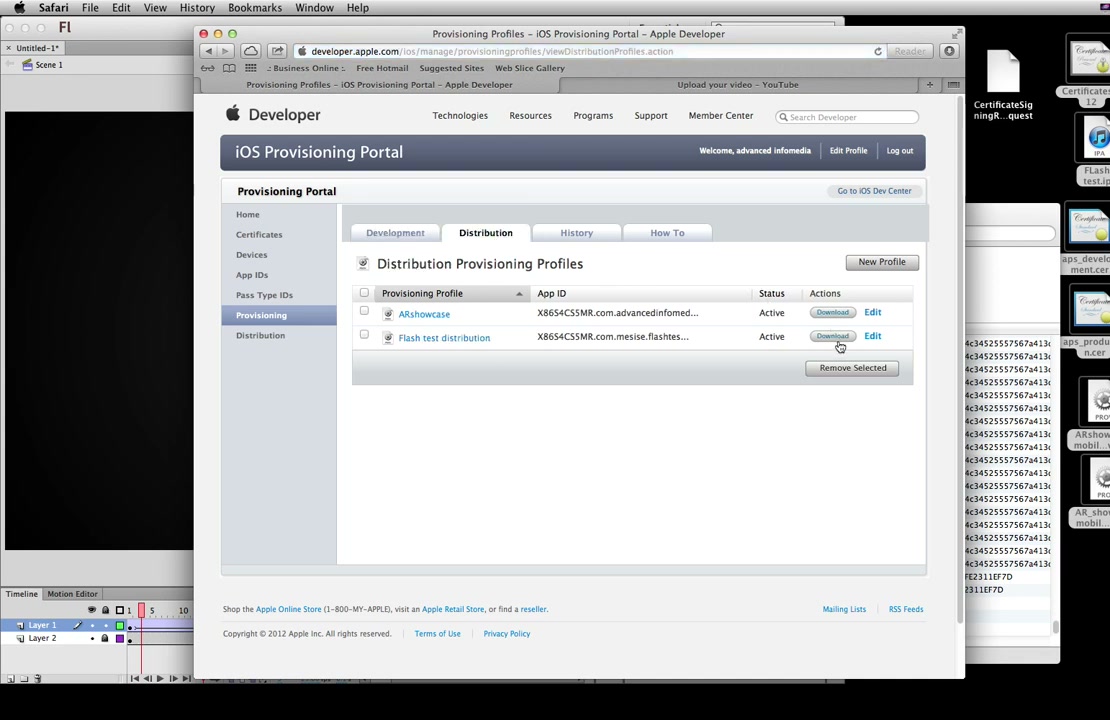Click the lock all layers padlock icon
The height and width of the screenshot is (720, 1110).
(x=105, y=610)
